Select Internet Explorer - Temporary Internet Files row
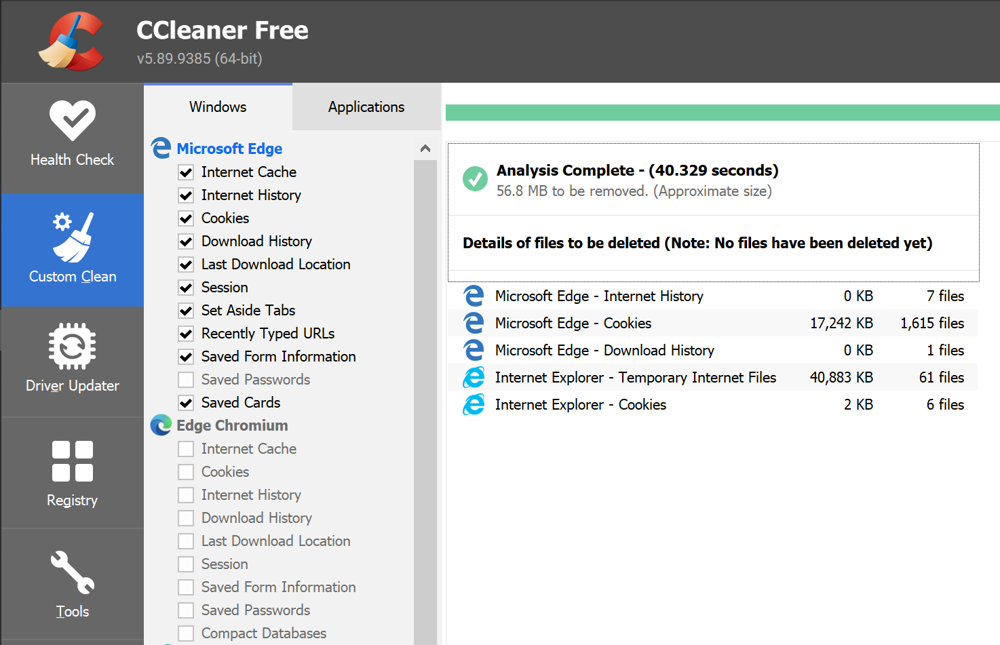Viewport: 1000px width, 645px height. [x=713, y=378]
